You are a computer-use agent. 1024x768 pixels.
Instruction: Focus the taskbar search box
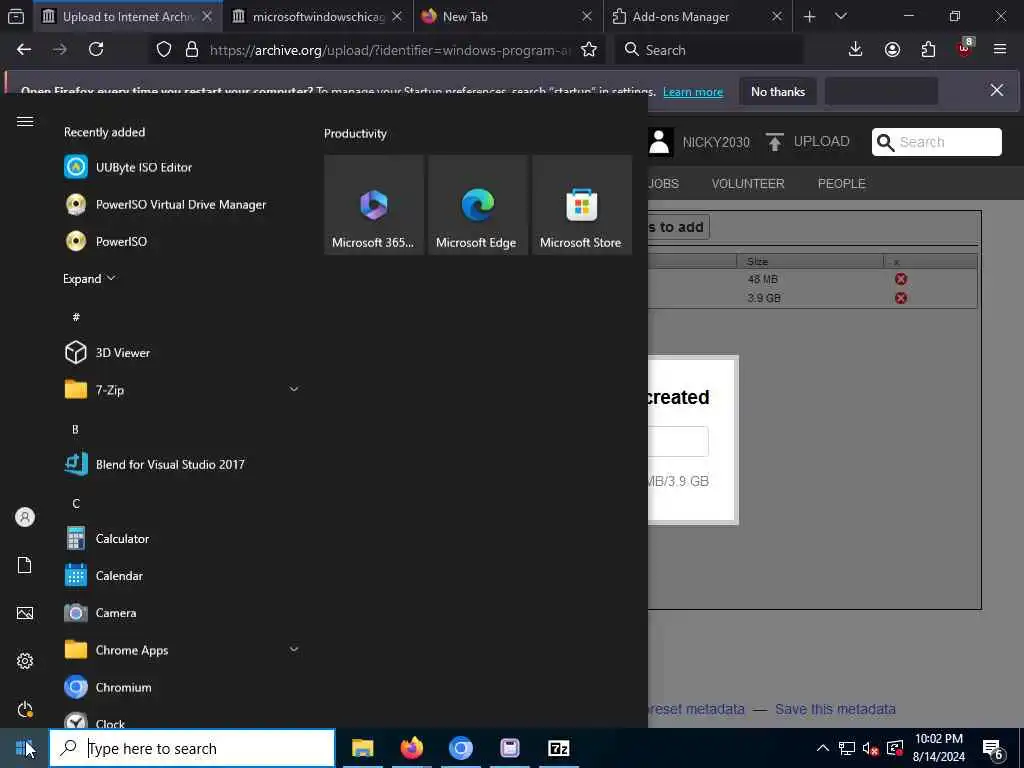pyautogui.click(x=193, y=748)
